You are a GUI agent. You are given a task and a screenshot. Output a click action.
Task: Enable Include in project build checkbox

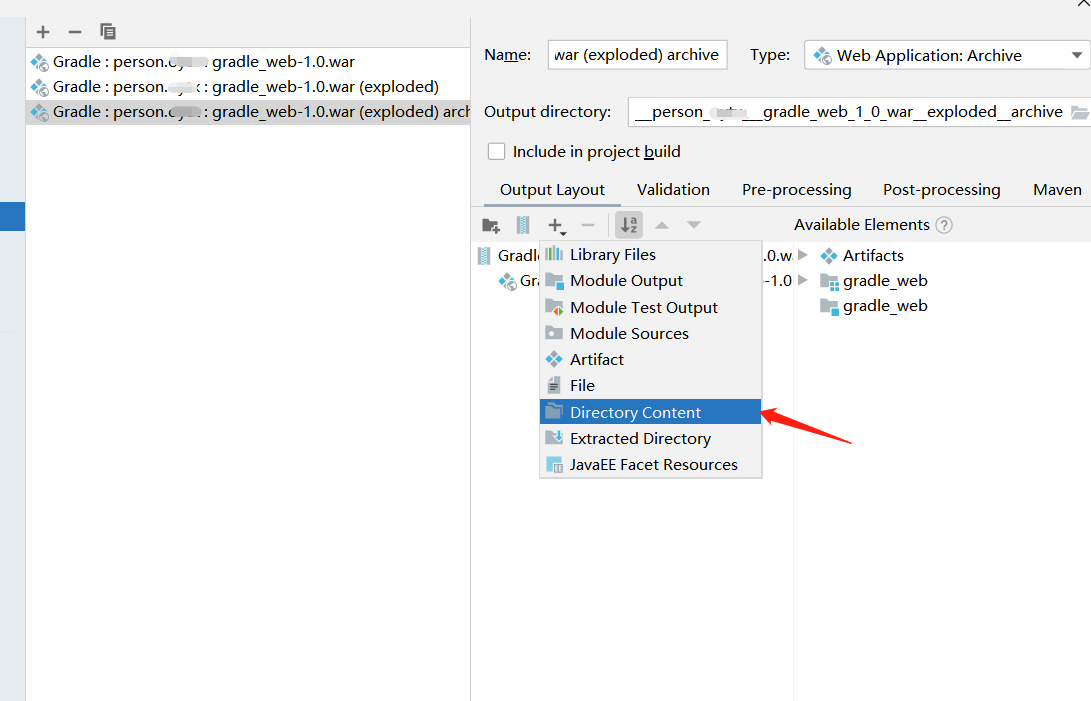click(496, 152)
